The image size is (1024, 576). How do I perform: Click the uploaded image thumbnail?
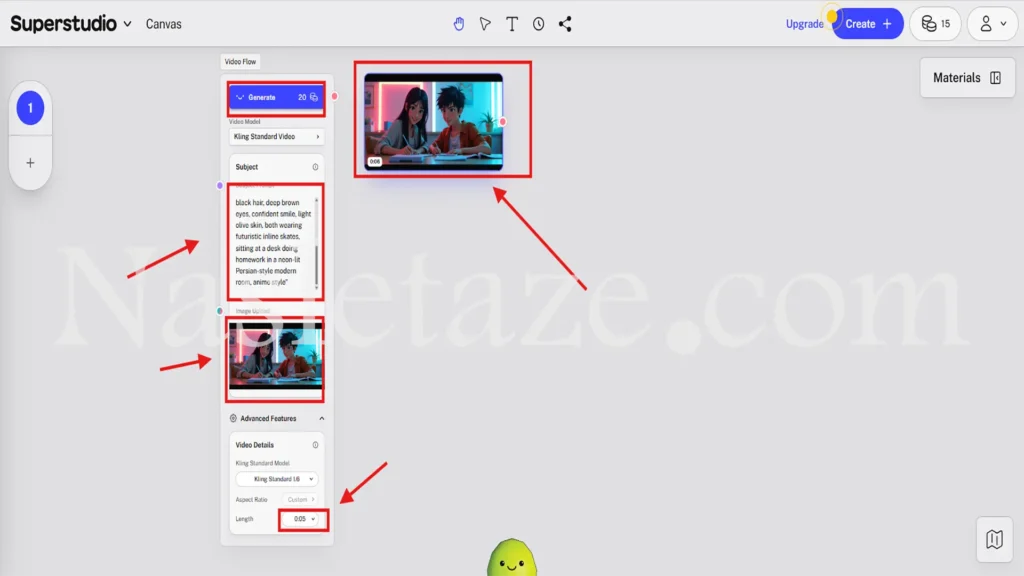276,356
